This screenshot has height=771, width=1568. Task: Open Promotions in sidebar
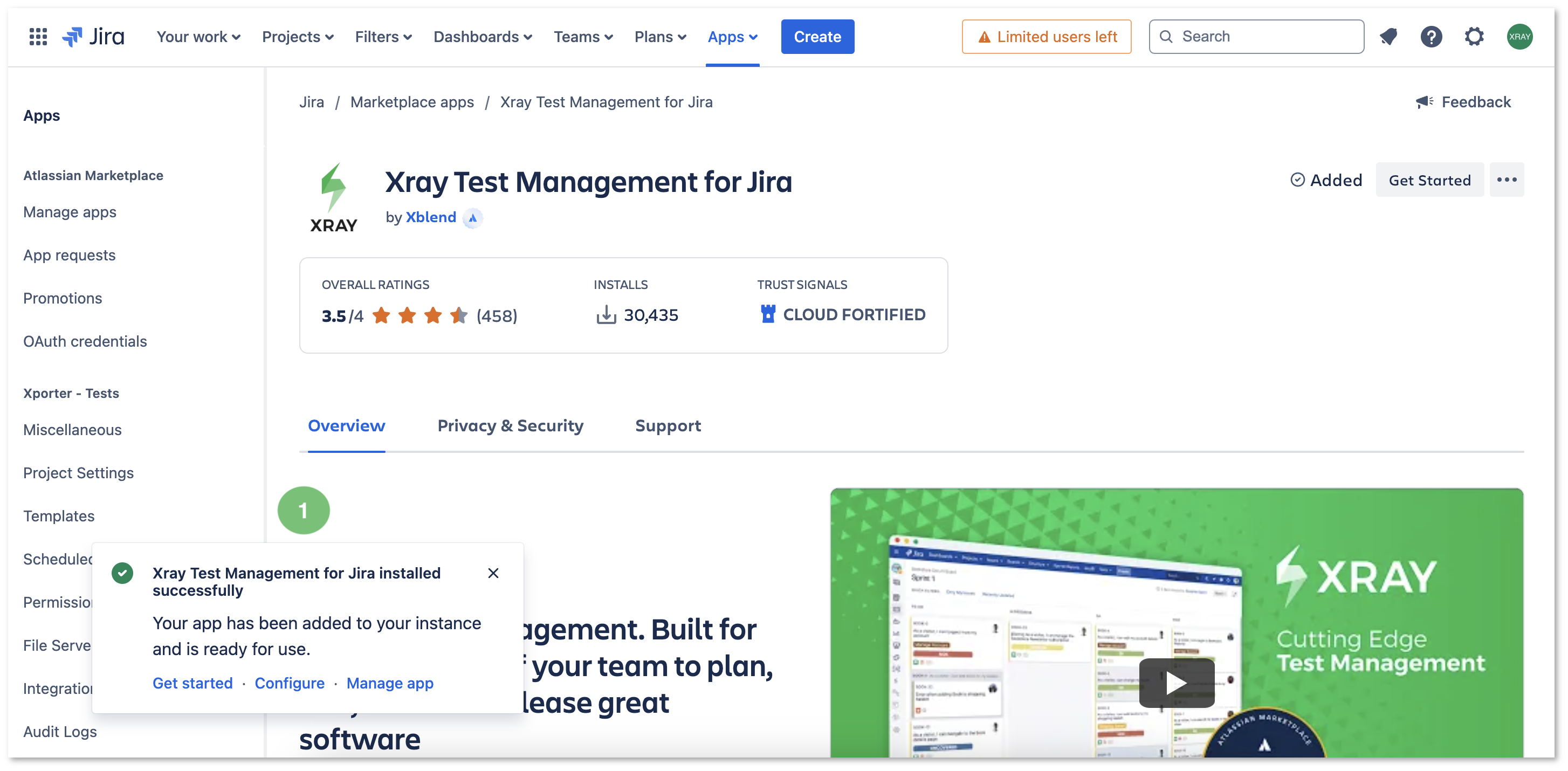pyautogui.click(x=63, y=299)
